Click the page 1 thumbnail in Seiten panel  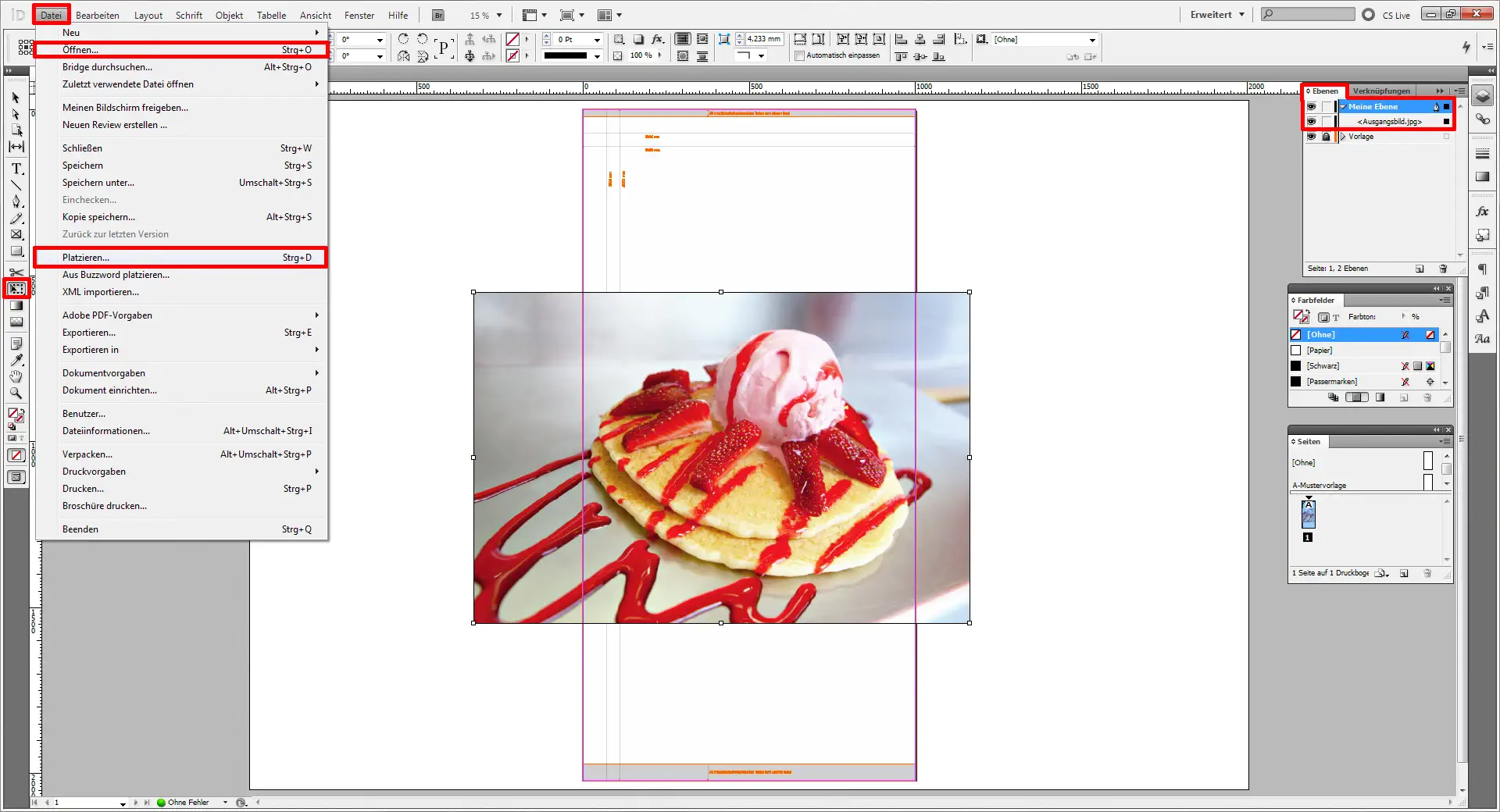[1307, 515]
